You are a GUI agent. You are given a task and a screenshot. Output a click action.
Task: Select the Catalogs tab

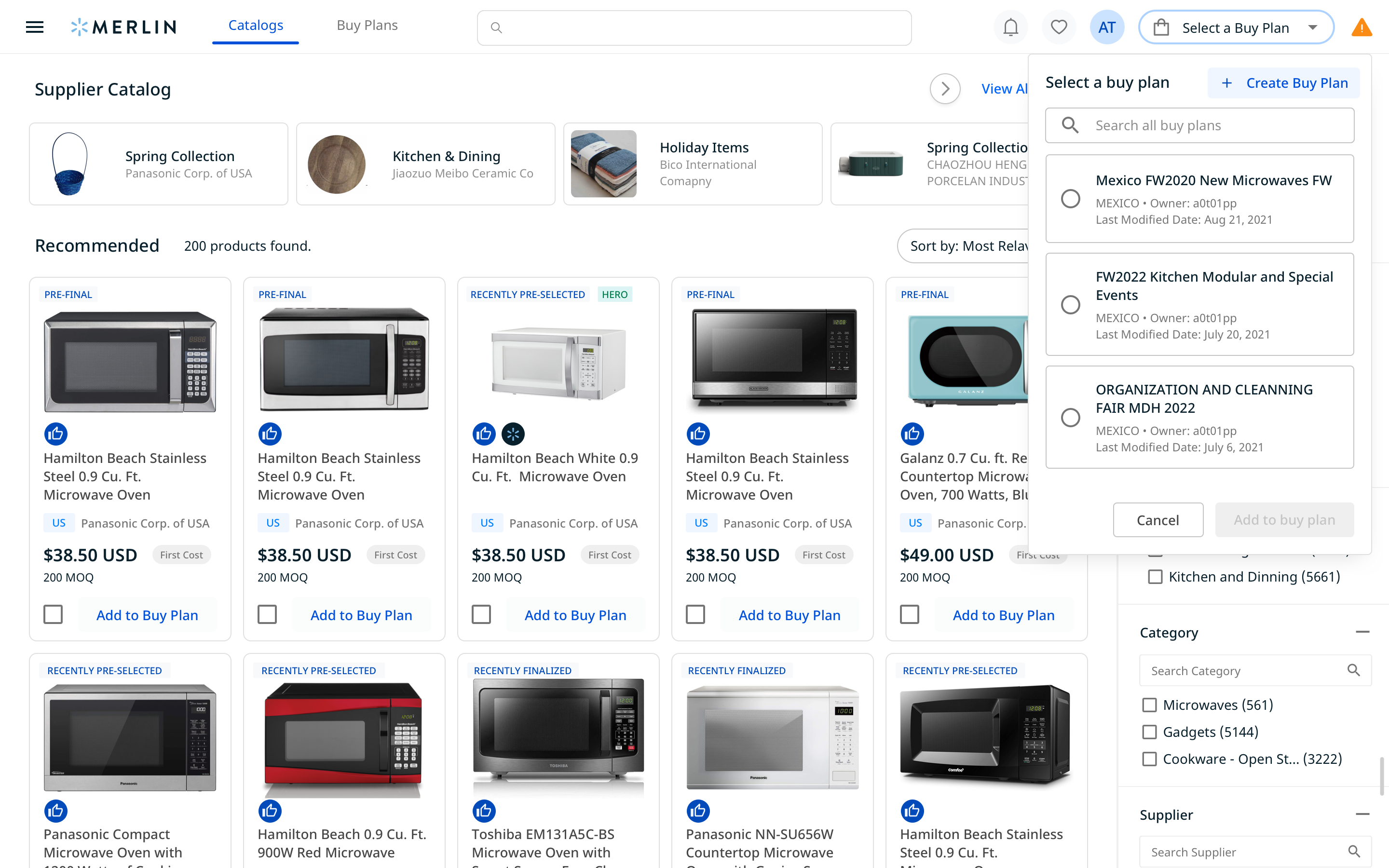(x=255, y=25)
